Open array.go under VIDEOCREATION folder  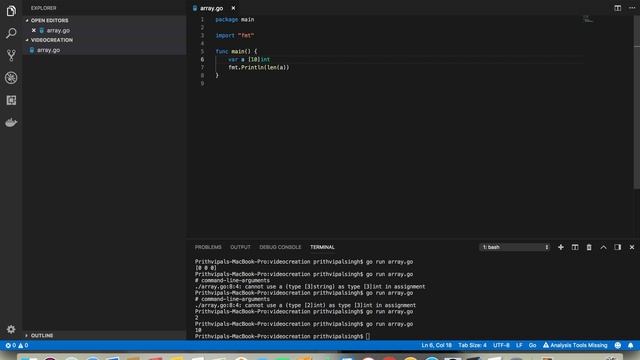[x=48, y=50]
